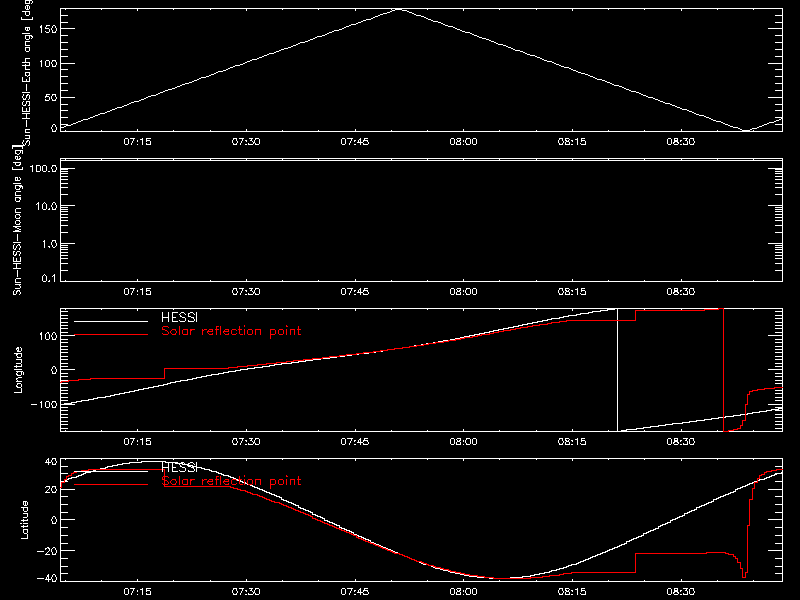Click the Sun-HESSI-Earth angle axis title
This screenshot has height=600, width=800.
27,72
